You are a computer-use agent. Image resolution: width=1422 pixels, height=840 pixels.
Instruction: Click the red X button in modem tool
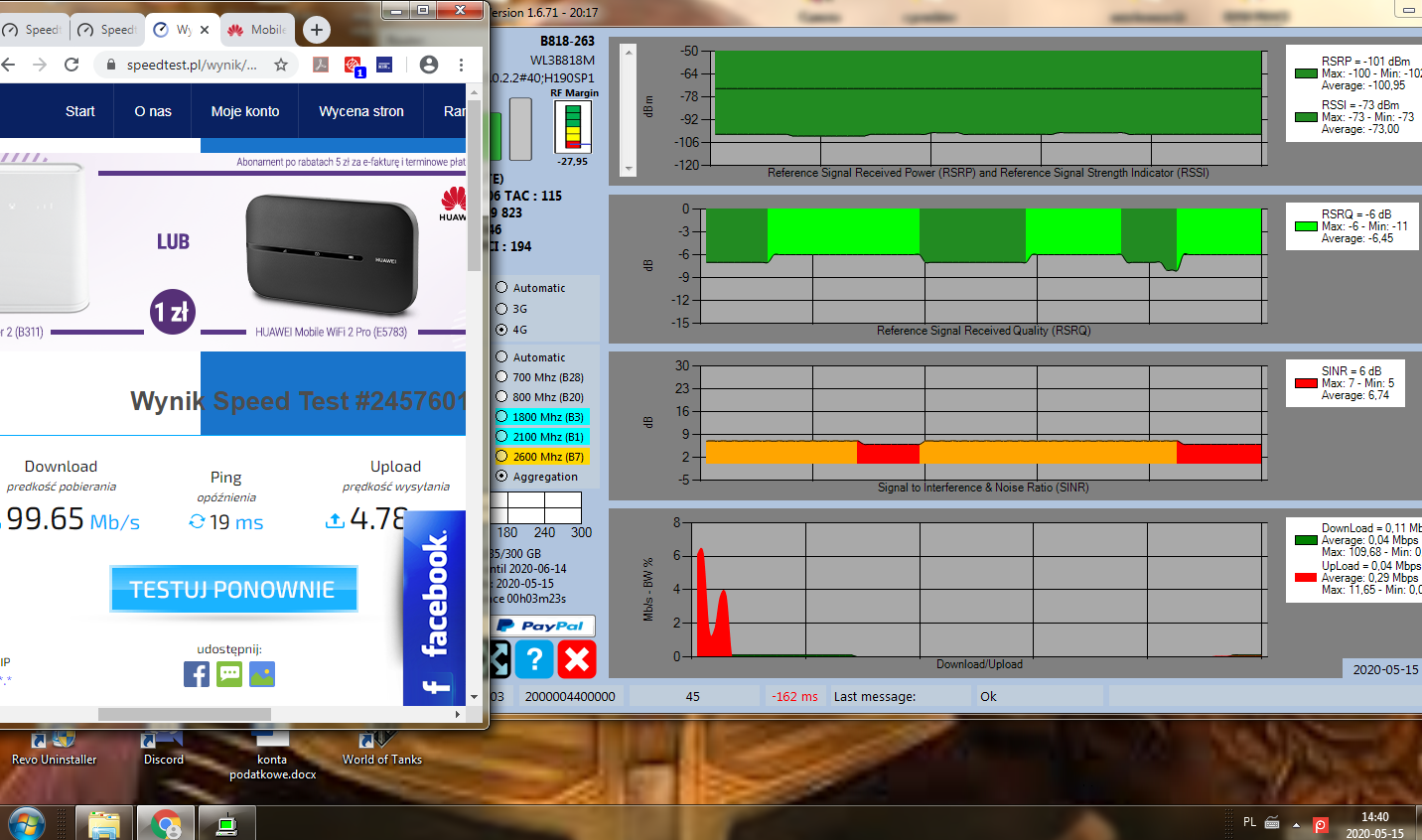tap(577, 658)
